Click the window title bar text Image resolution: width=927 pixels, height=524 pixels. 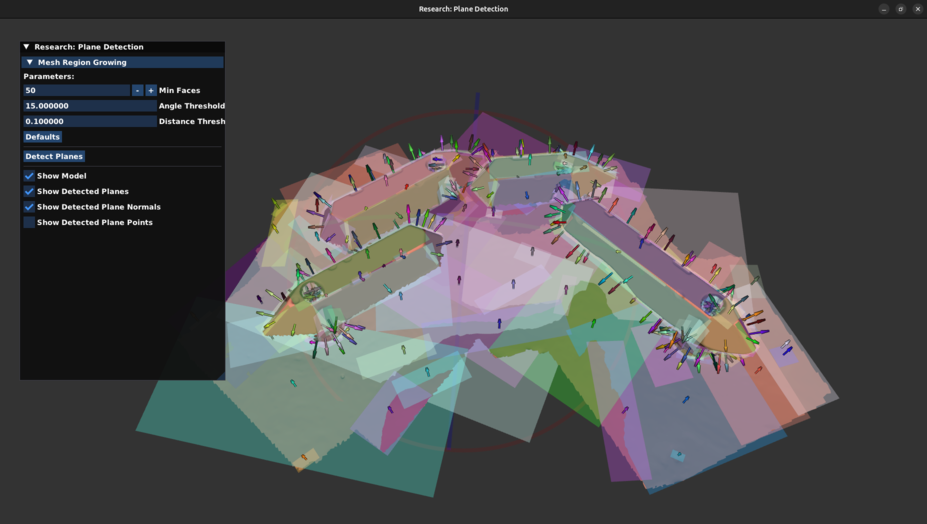[x=463, y=9]
